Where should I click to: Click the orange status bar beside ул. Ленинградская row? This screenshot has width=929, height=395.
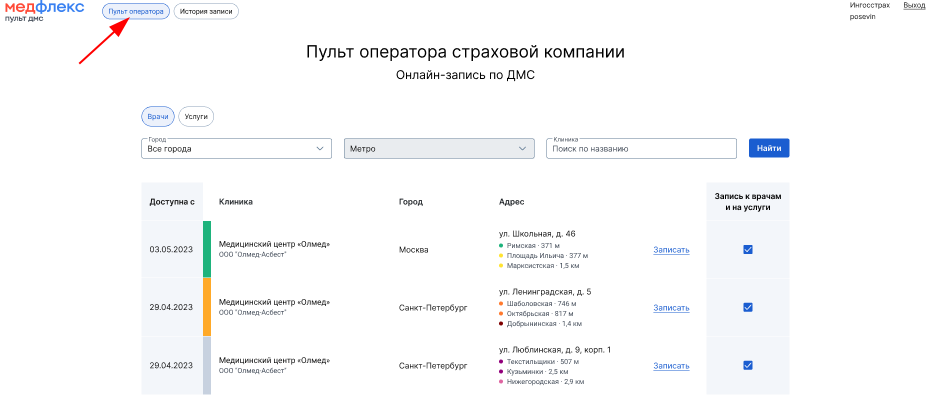(x=207, y=307)
